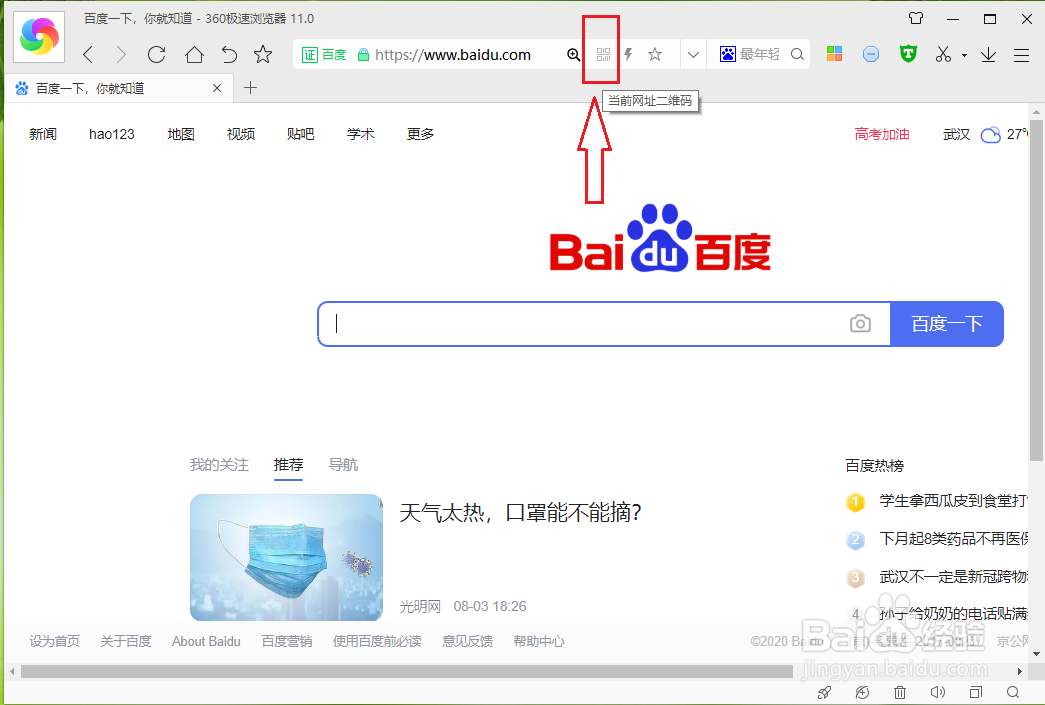
Task: Open the 更多 dropdown on the navigation bar
Action: 420,133
